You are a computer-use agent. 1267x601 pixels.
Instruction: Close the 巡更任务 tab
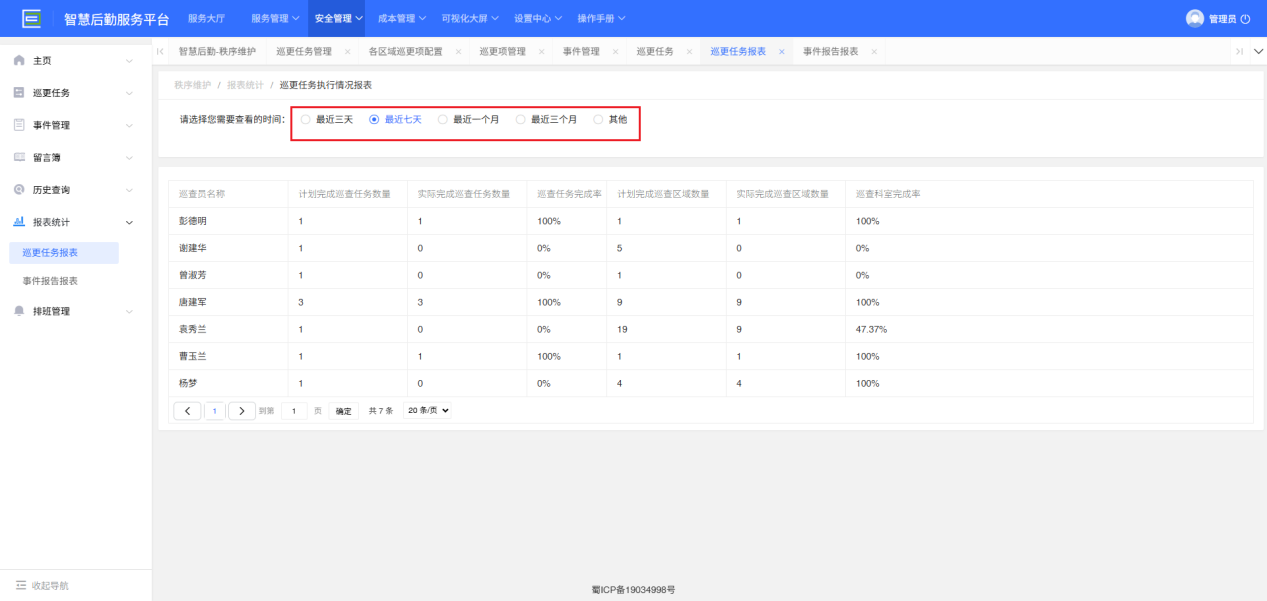pos(689,51)
